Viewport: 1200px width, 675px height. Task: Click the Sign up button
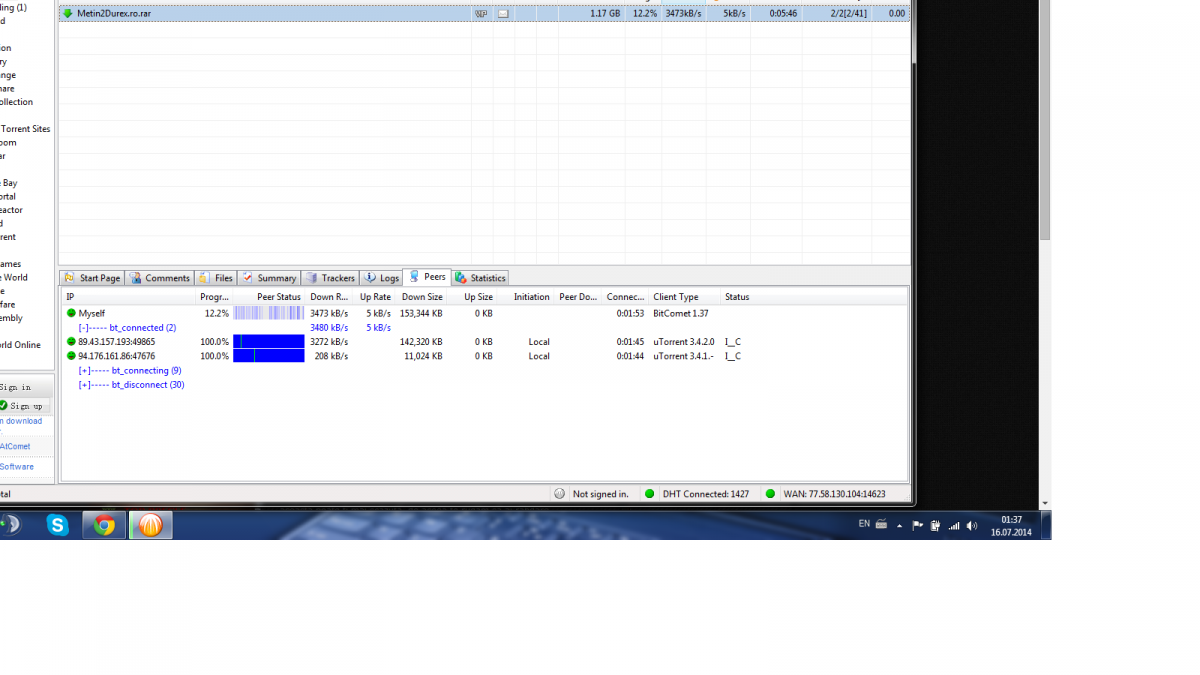click(x=24, y=406)
